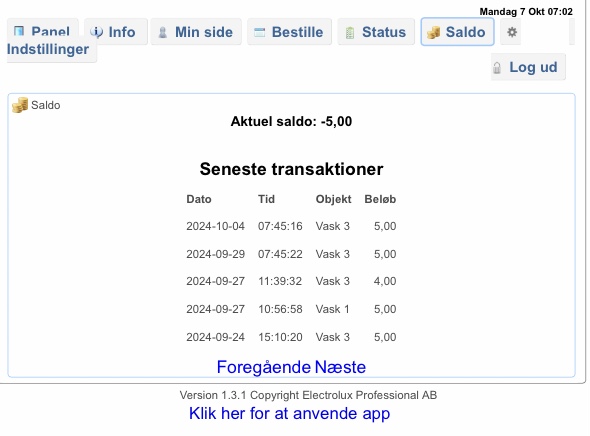Screen dimensions: 590x436
Task: Follow the Klik her for at anvende app link
Action: (x=289, y=413)
